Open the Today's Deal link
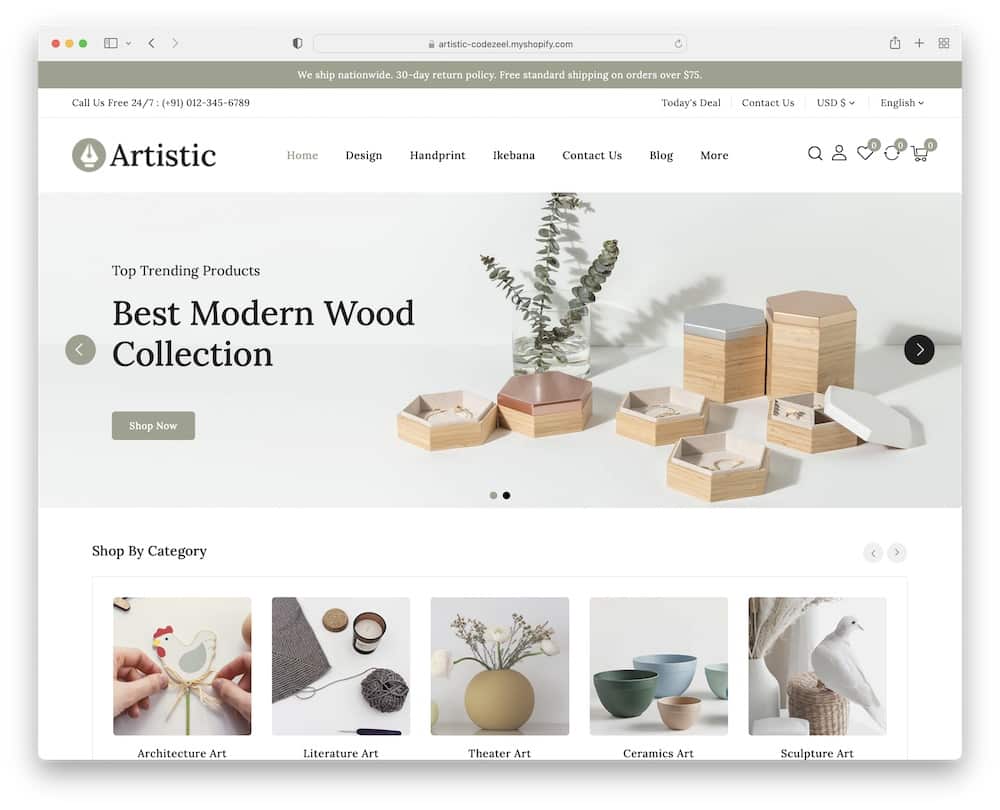 click(691, 103)
